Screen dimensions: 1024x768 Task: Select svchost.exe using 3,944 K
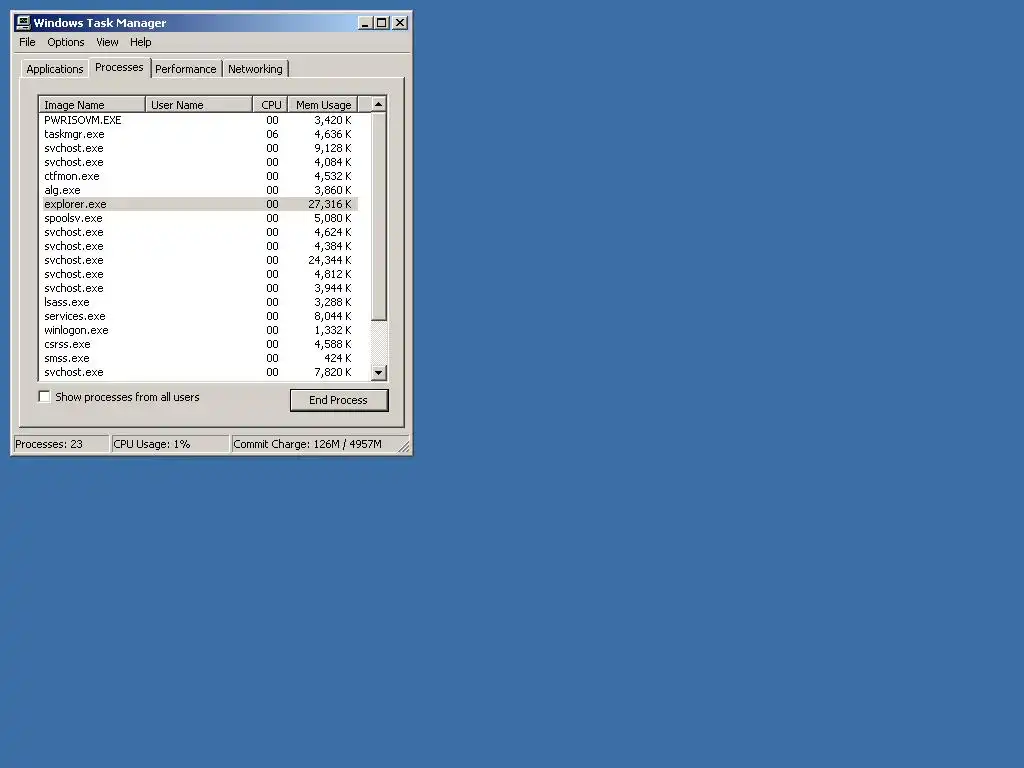tap(200, 288)
